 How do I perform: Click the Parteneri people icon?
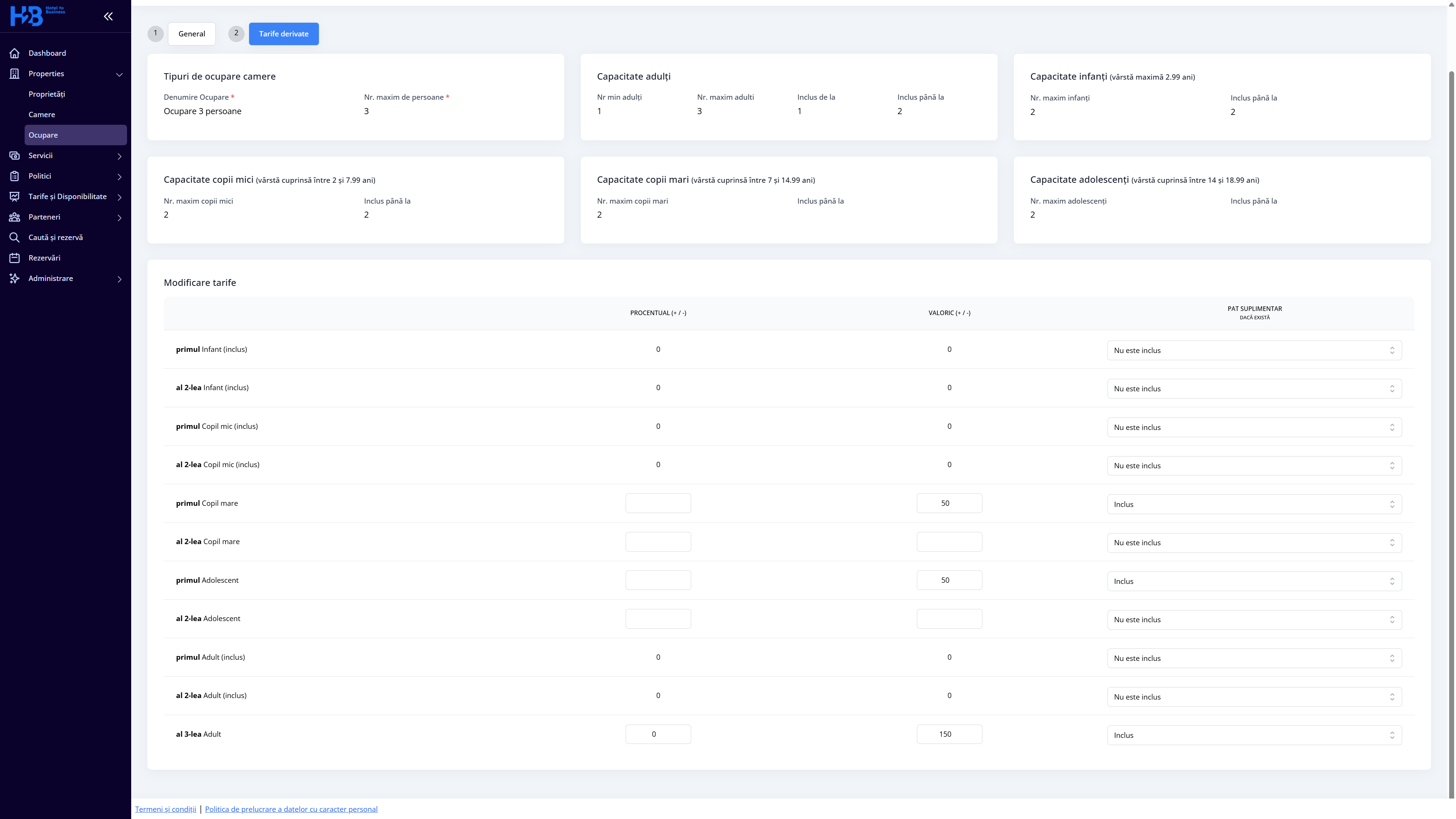15,217
